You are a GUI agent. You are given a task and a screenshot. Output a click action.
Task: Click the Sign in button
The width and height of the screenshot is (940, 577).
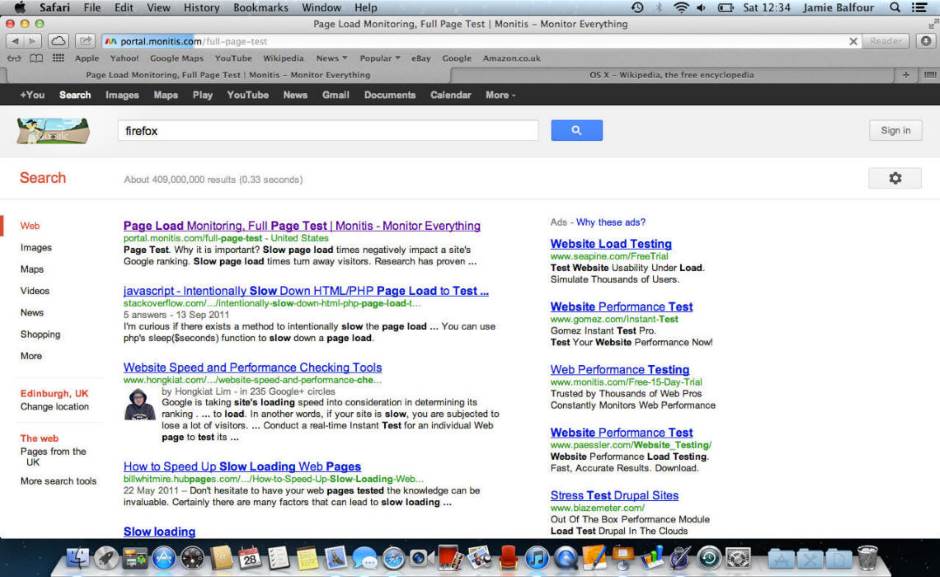click(x=895, y=130)
